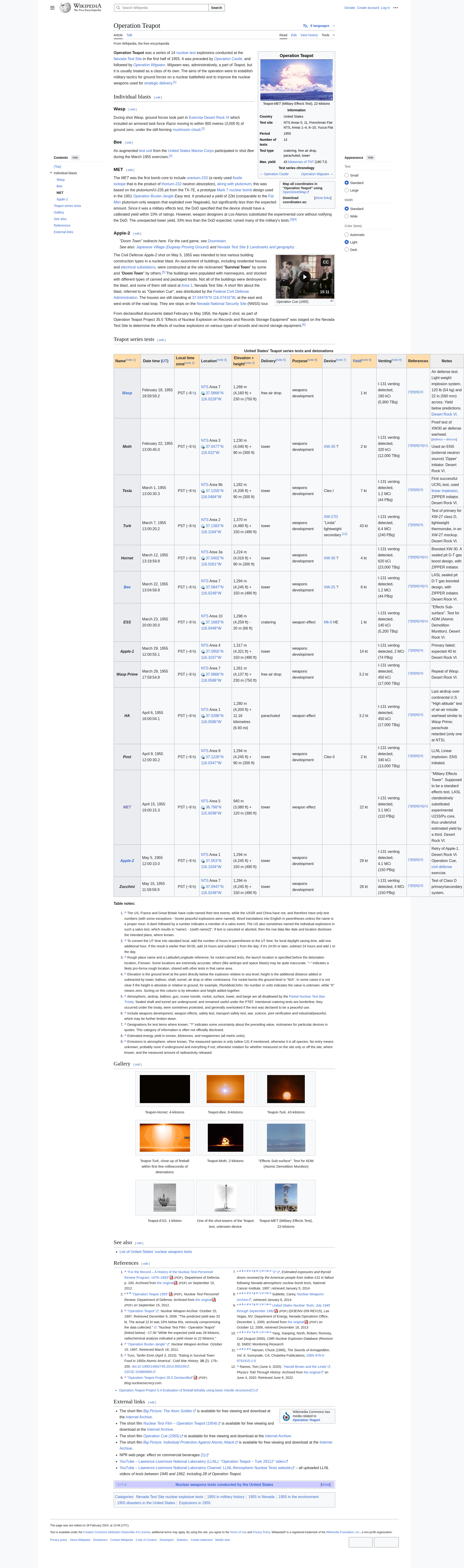Select Wide page width
Image resolution: width=464 pixels, height=1568 pixels.
click(x=347, y=216)
